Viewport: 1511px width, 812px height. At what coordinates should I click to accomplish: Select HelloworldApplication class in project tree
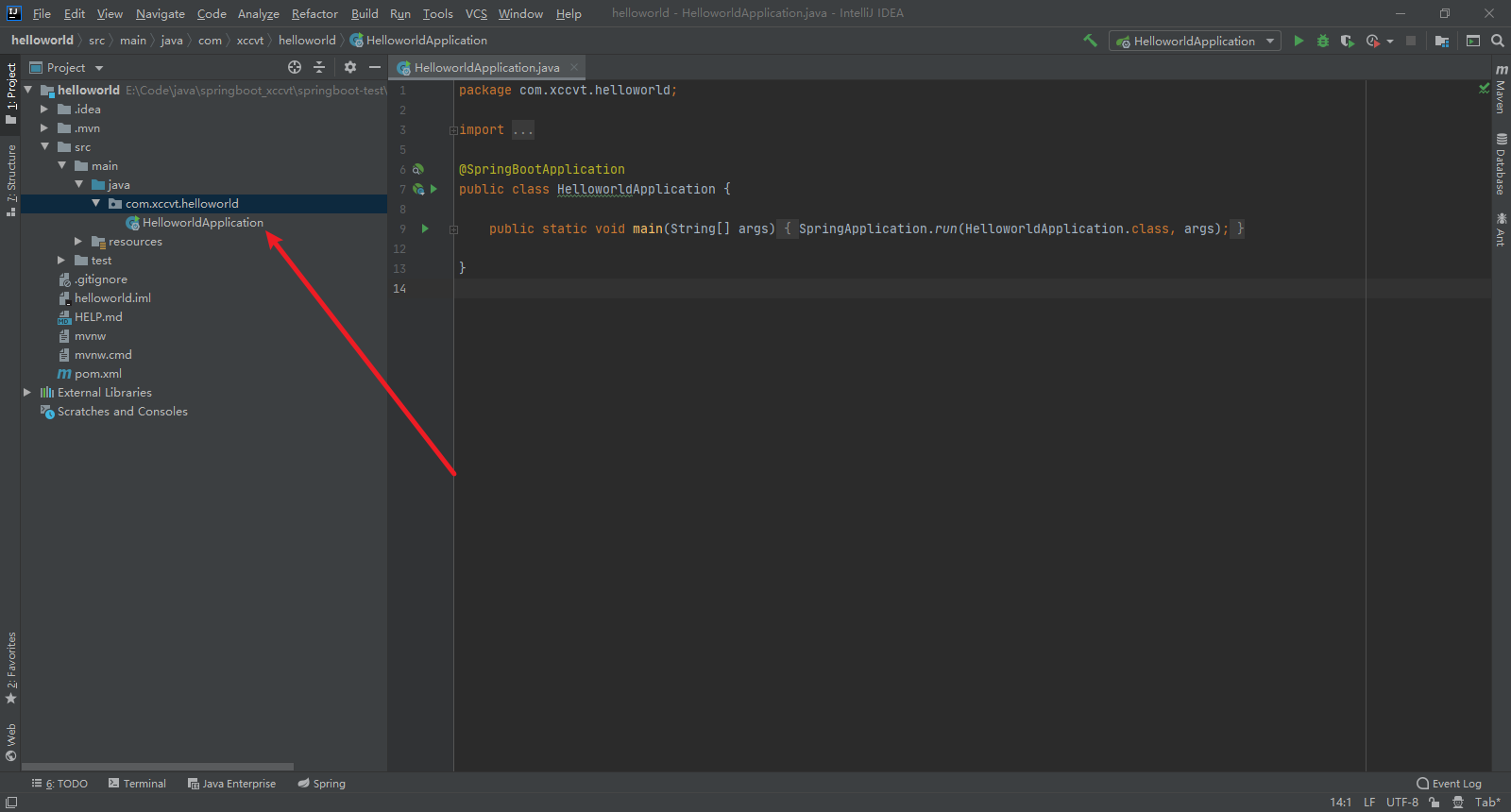[203, 222]
